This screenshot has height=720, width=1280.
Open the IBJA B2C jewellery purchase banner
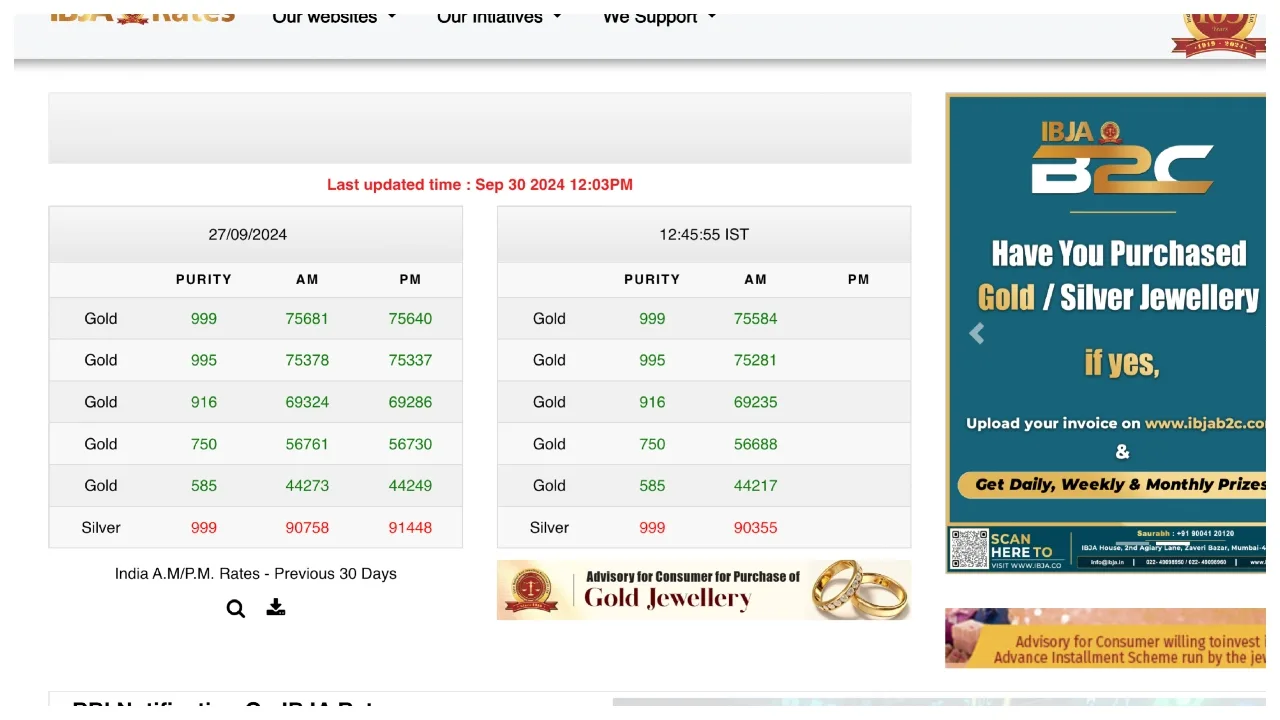1106,333
